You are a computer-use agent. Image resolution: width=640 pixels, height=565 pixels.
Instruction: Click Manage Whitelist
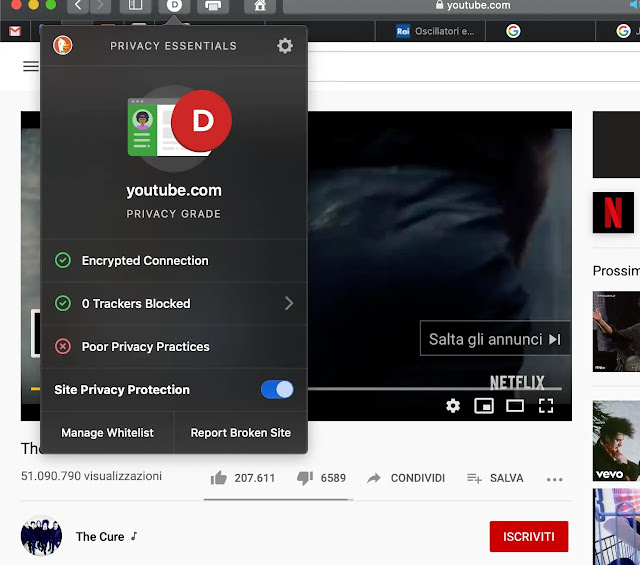coord(107,433)
